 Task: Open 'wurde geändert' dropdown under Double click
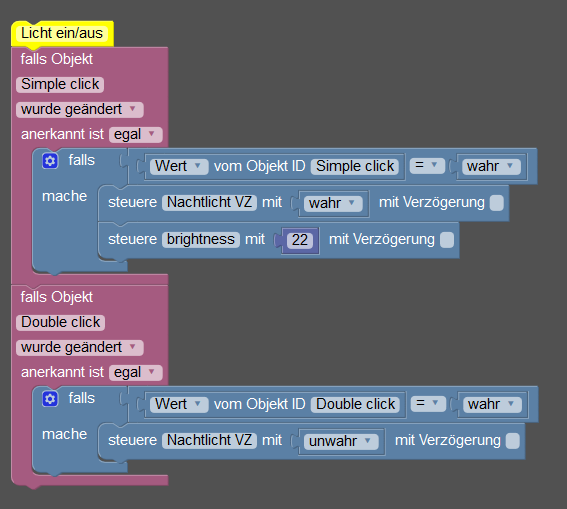pos(80,347)
